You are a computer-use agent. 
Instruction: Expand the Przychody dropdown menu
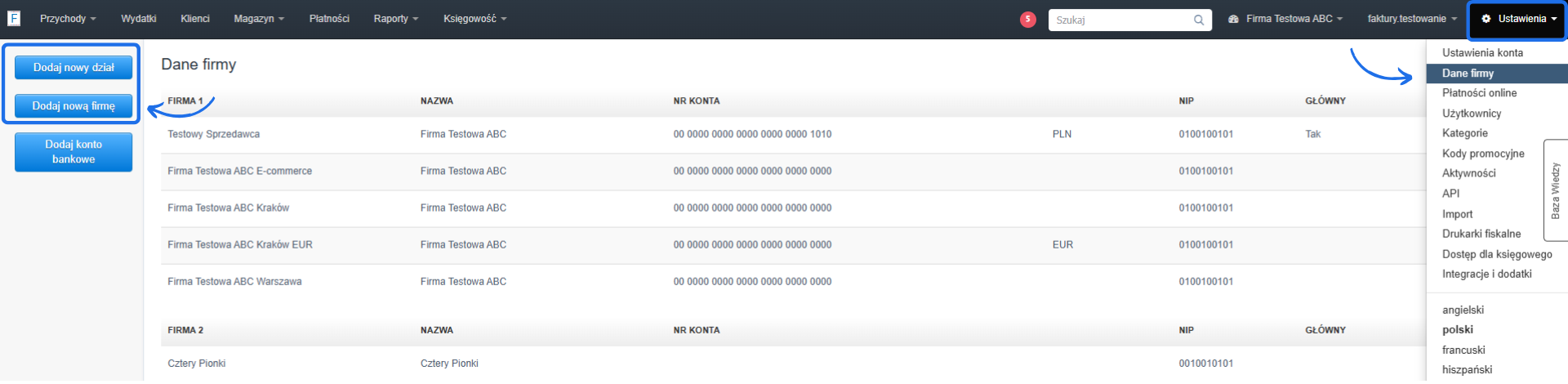[x=68, y=19]
